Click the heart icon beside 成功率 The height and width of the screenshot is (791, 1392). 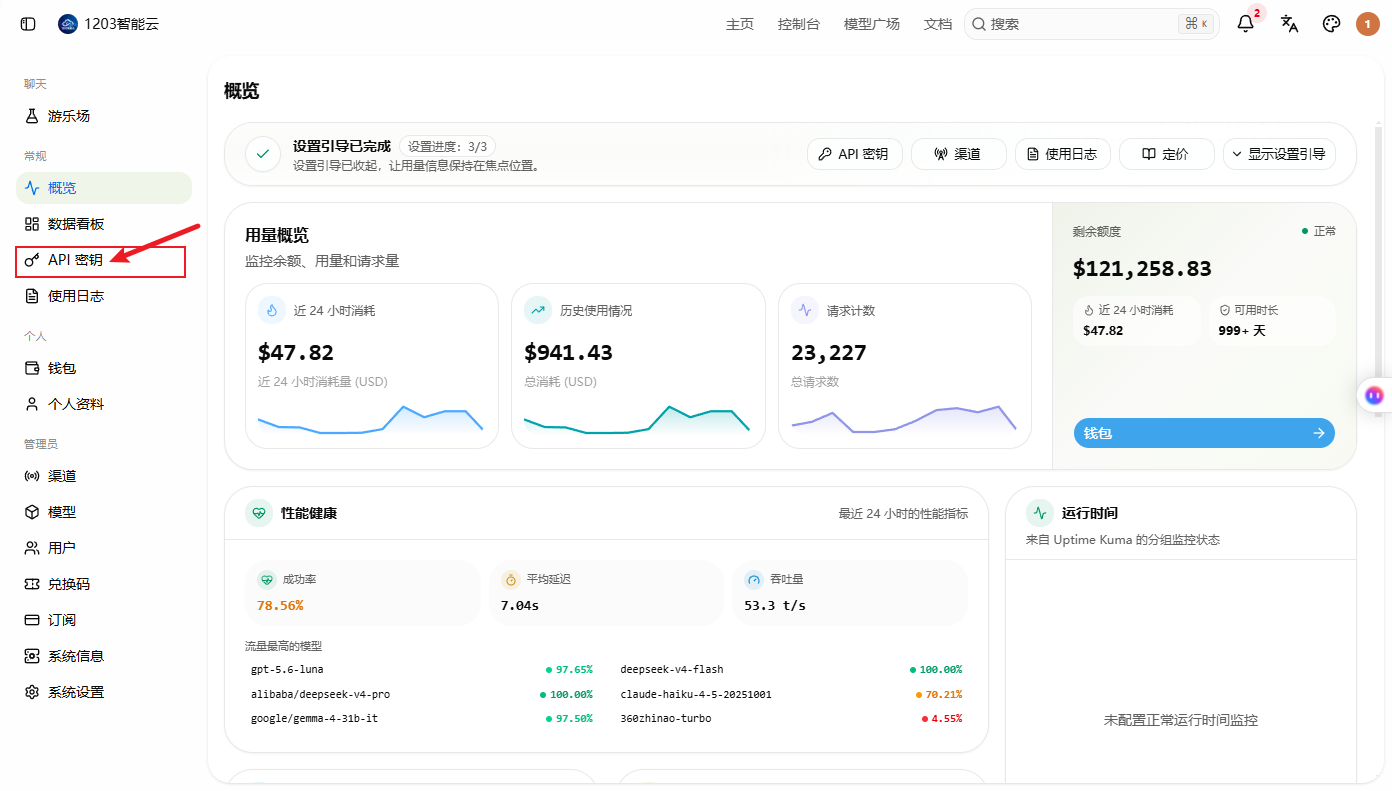coord(266,579)
